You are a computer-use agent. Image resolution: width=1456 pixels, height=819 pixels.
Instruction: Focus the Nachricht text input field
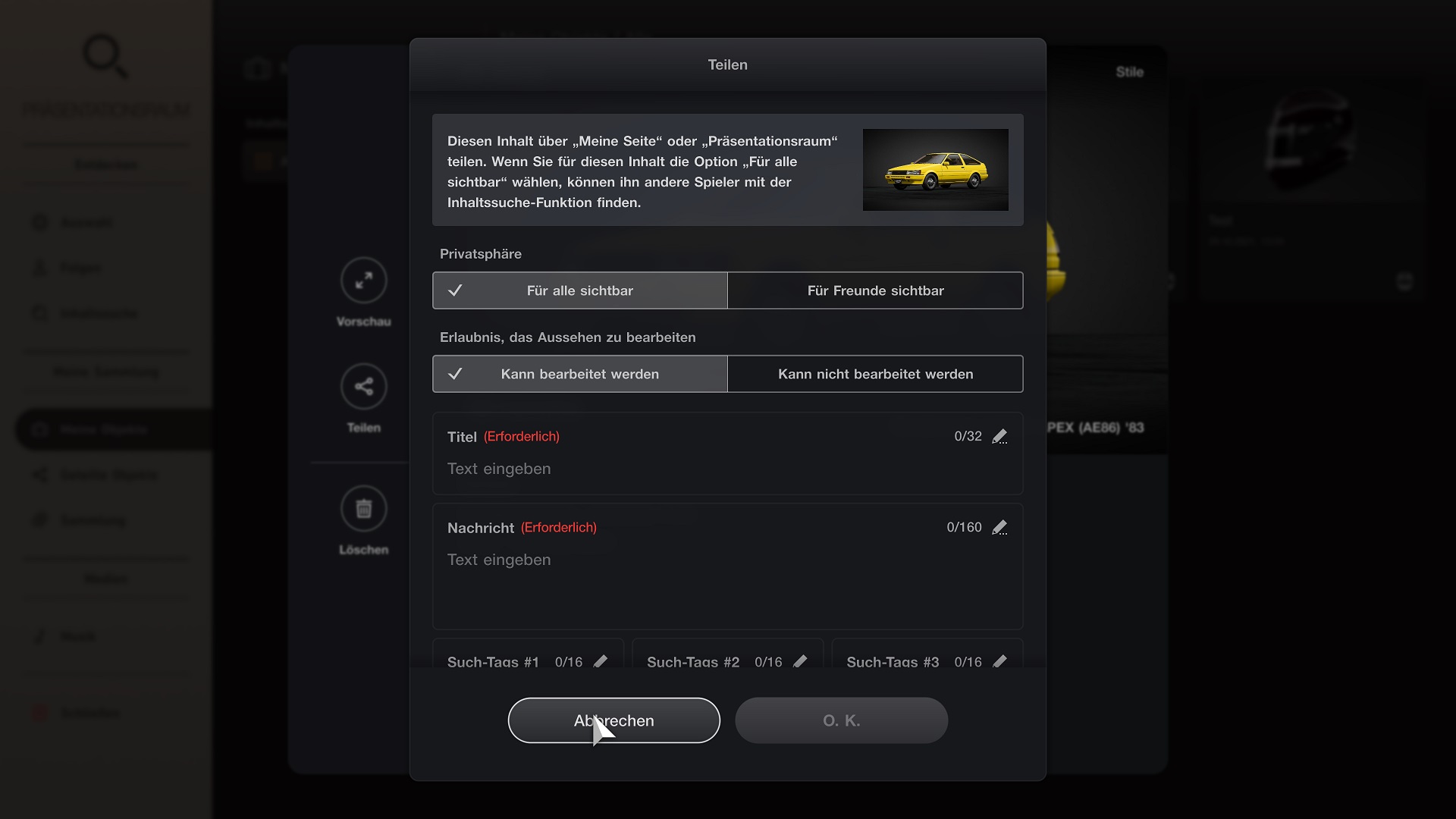point(727,566)
